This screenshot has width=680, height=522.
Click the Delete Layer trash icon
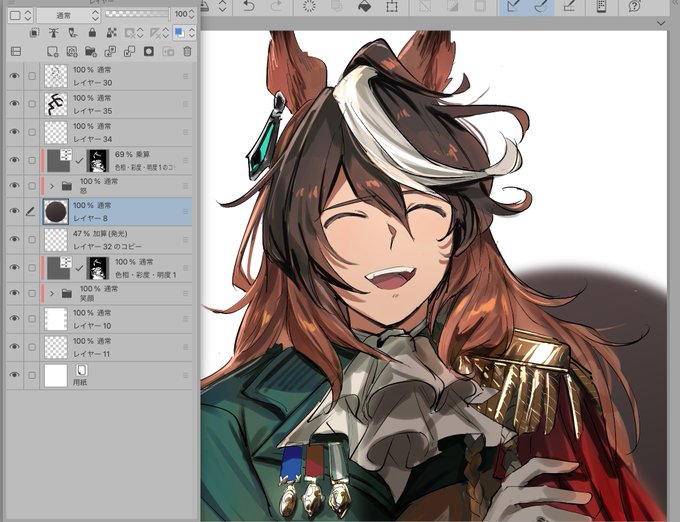click(x=187, y=52)
